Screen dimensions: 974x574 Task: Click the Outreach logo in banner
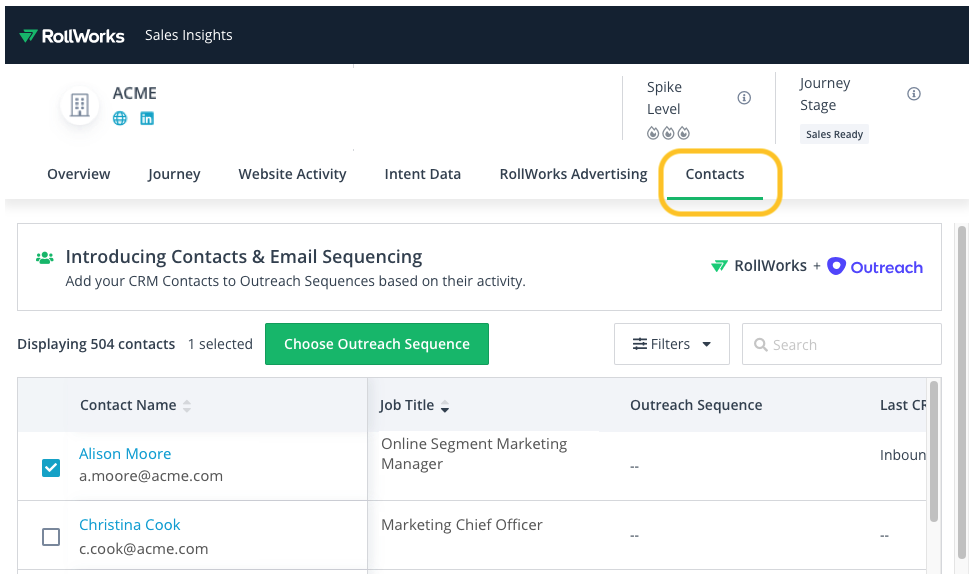click(x=875, y=267)
